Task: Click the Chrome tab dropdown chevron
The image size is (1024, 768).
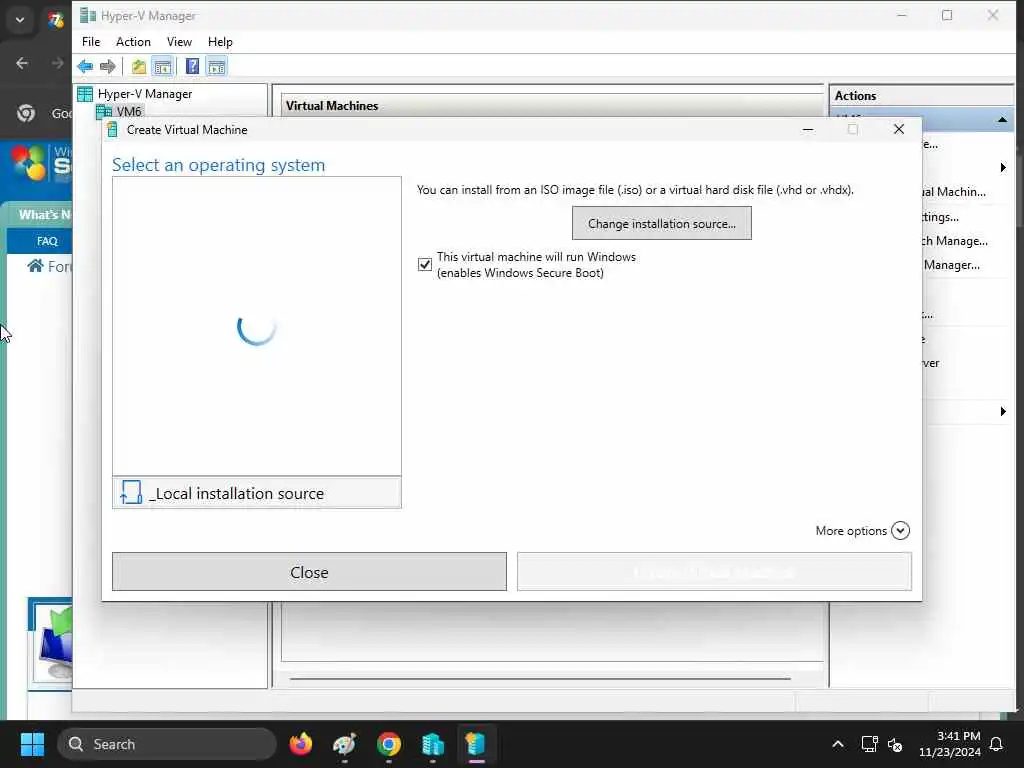Action: point(20,20)
